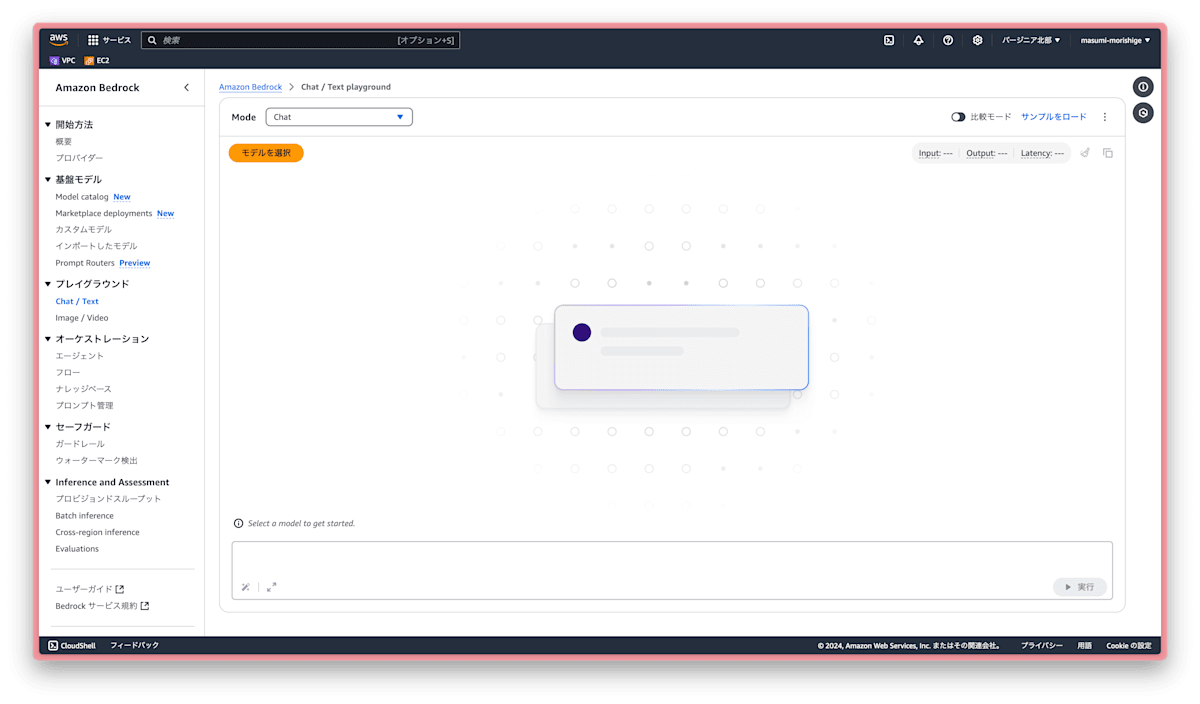Image resolution: width=1200 pixels, height=704 pixels.
Task: Expand the prompt input box icon
Action: [271, 587]
